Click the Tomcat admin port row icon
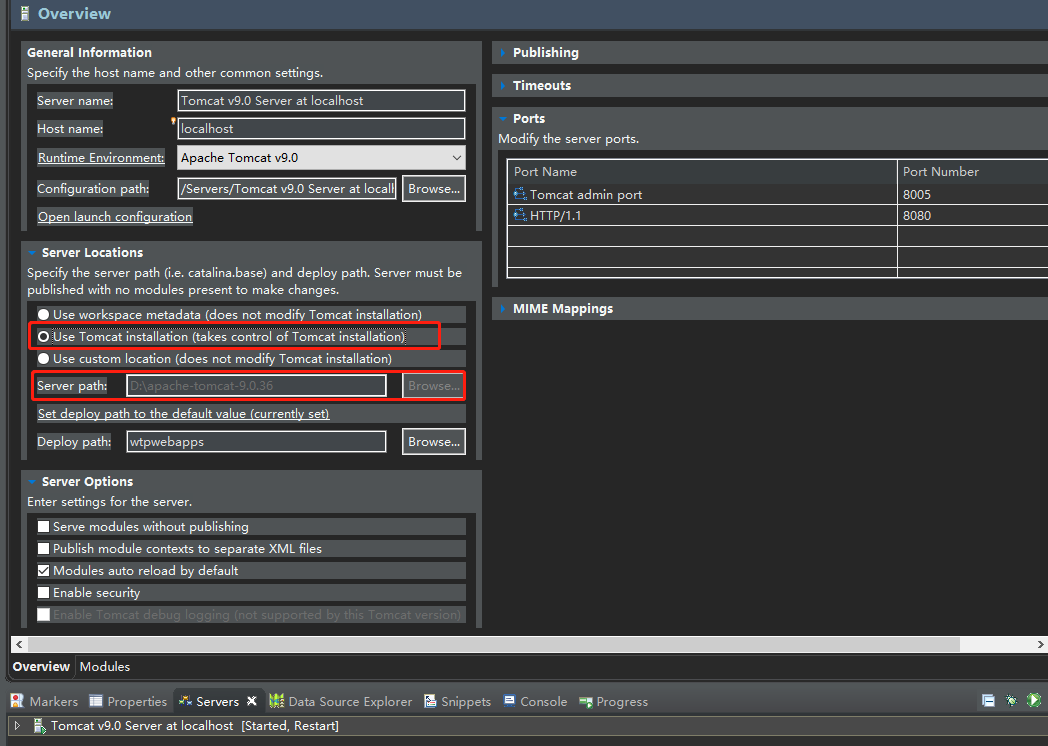The image size is (1048, 746). [520, 194]
